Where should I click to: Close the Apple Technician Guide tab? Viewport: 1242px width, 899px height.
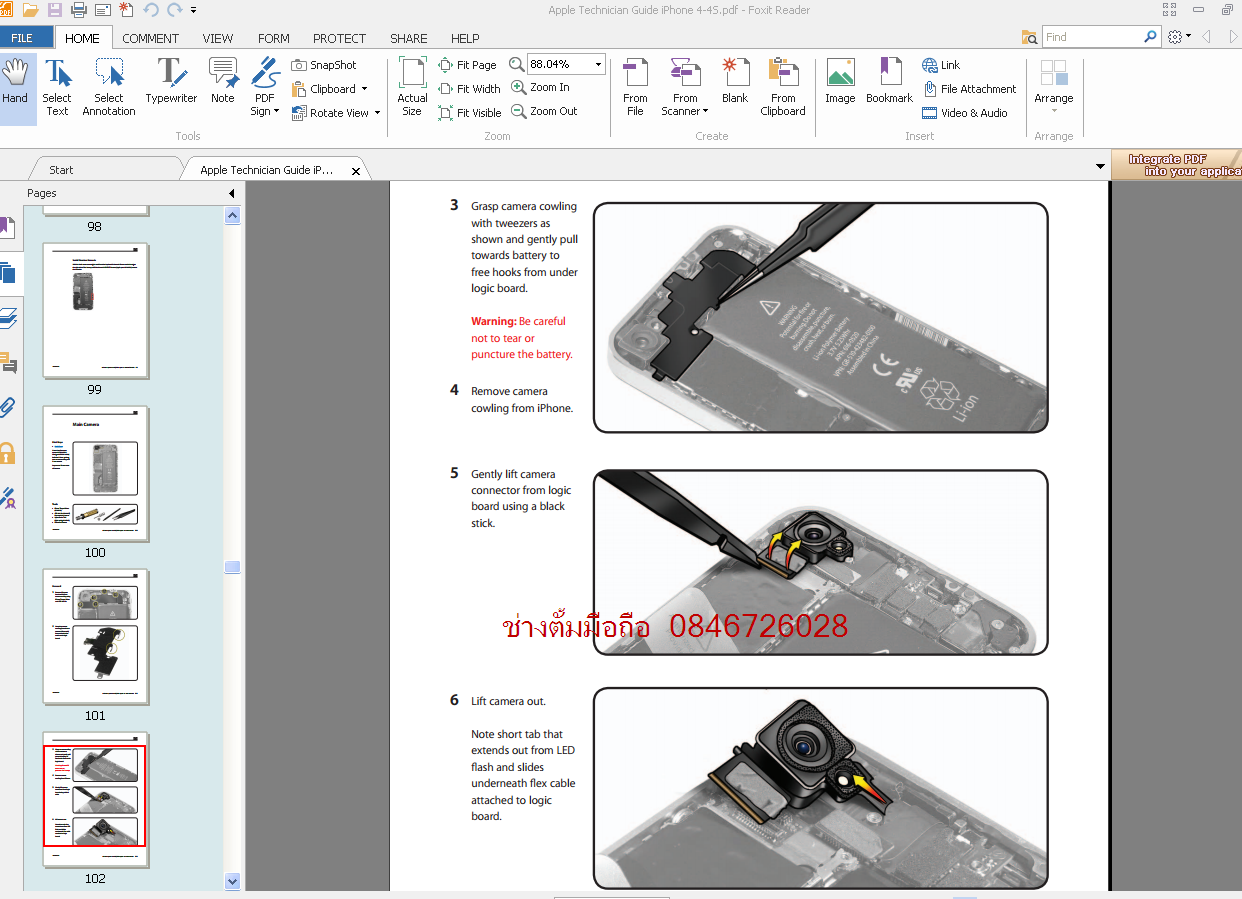tap(356, 171)
